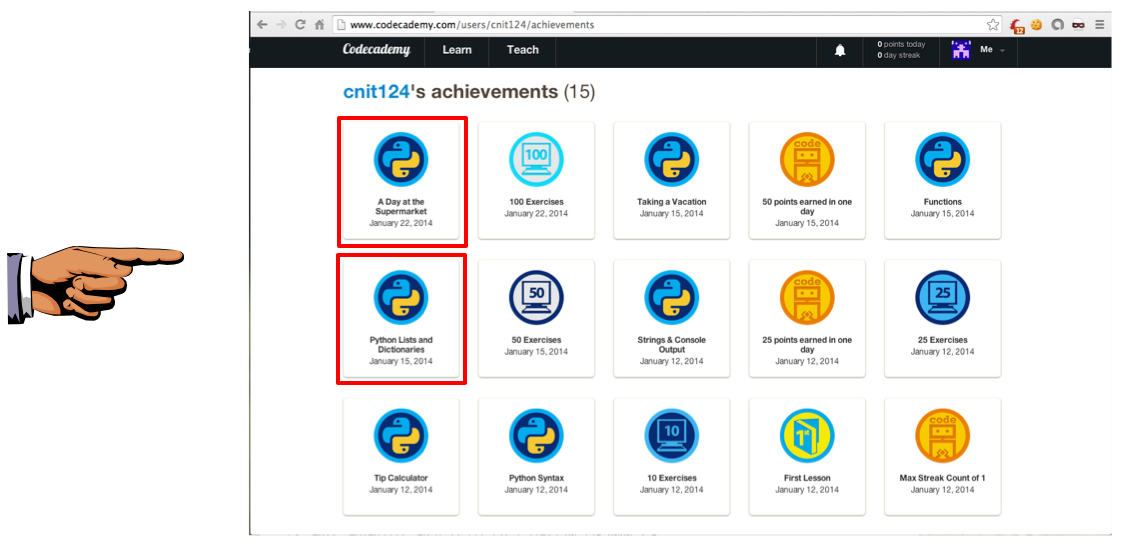Reload the page with the refresh icon
The height and width of the screenshot is (557, 1127).
[x=300, y=24]
